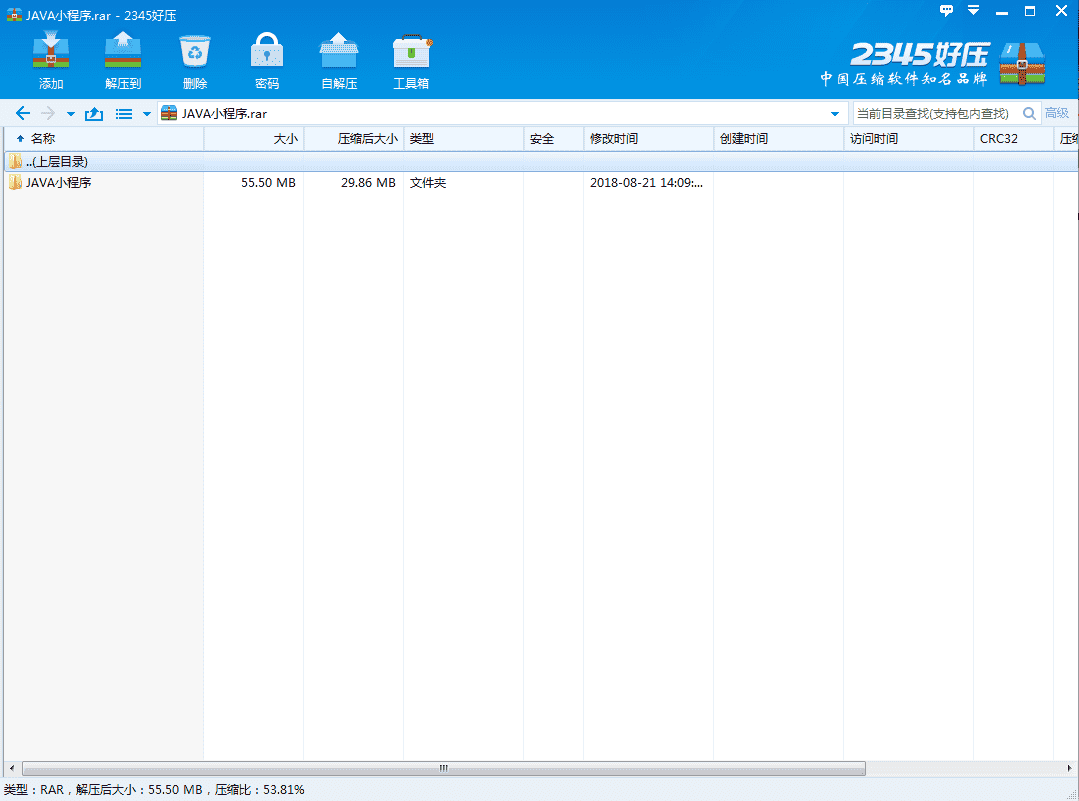The width and height of the screenshot is (1079, 801).
Task: Sort files by the 名称 column header
Action: [x=41, y=138]
